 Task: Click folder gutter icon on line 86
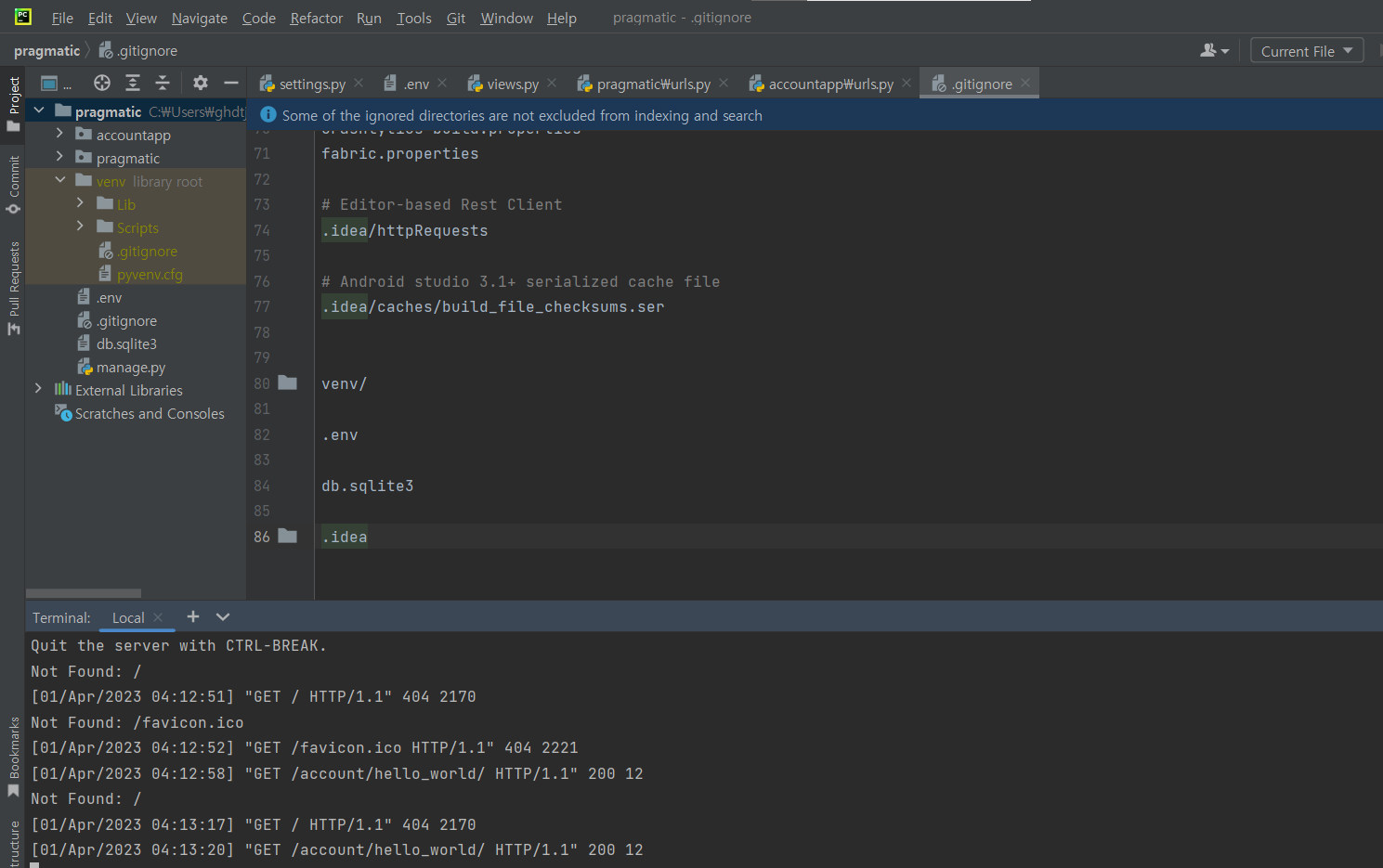click(x=288, y=536)
